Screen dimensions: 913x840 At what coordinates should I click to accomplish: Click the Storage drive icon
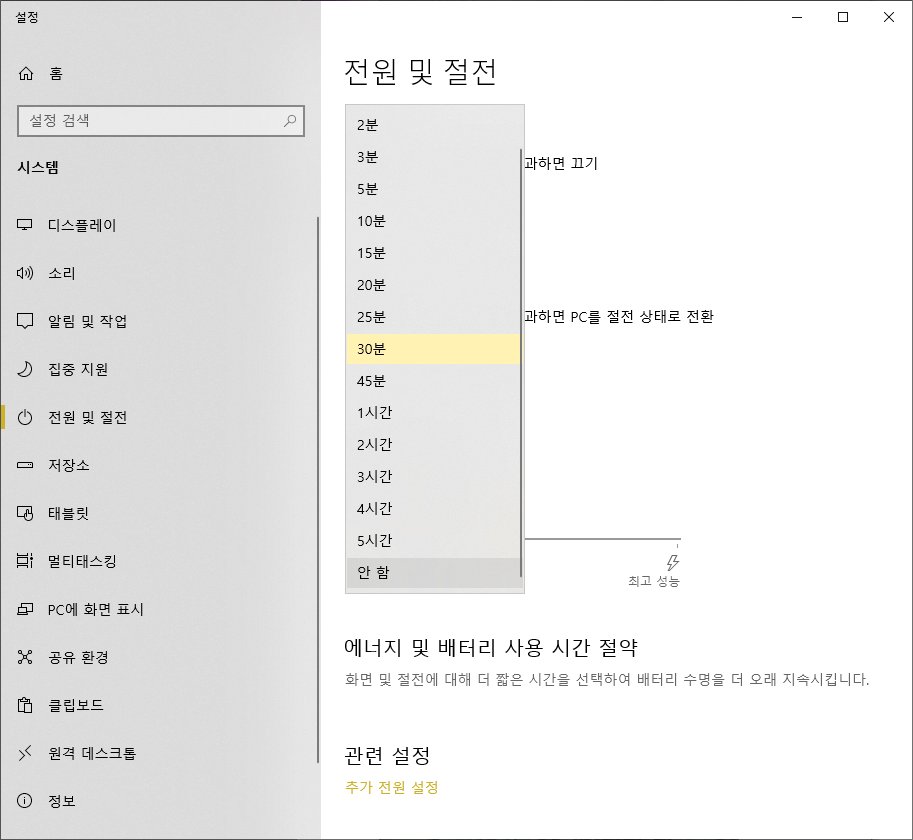tap(24, 465)
